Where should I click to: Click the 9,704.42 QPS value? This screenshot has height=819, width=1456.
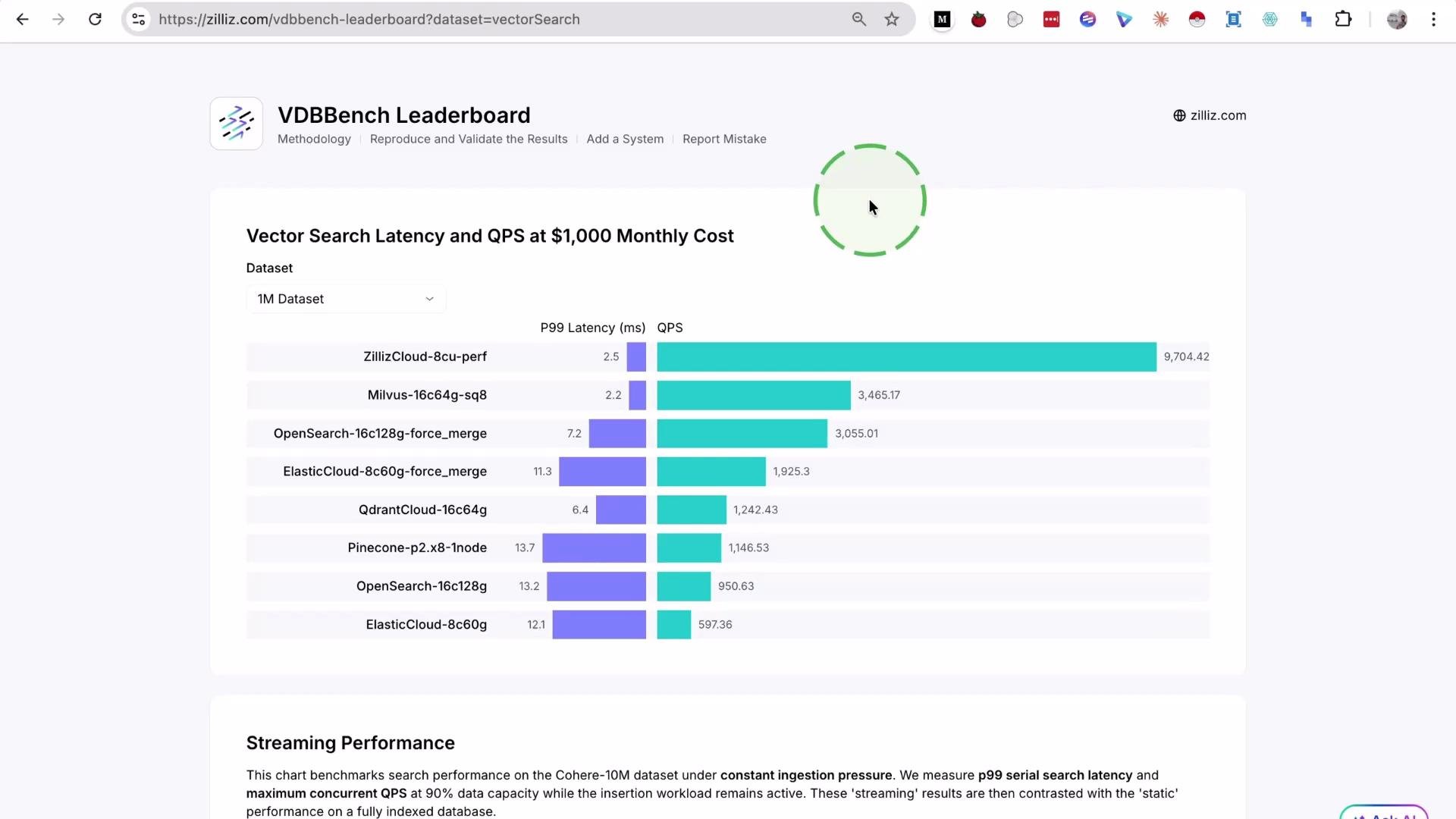(x=1186, y=357)
